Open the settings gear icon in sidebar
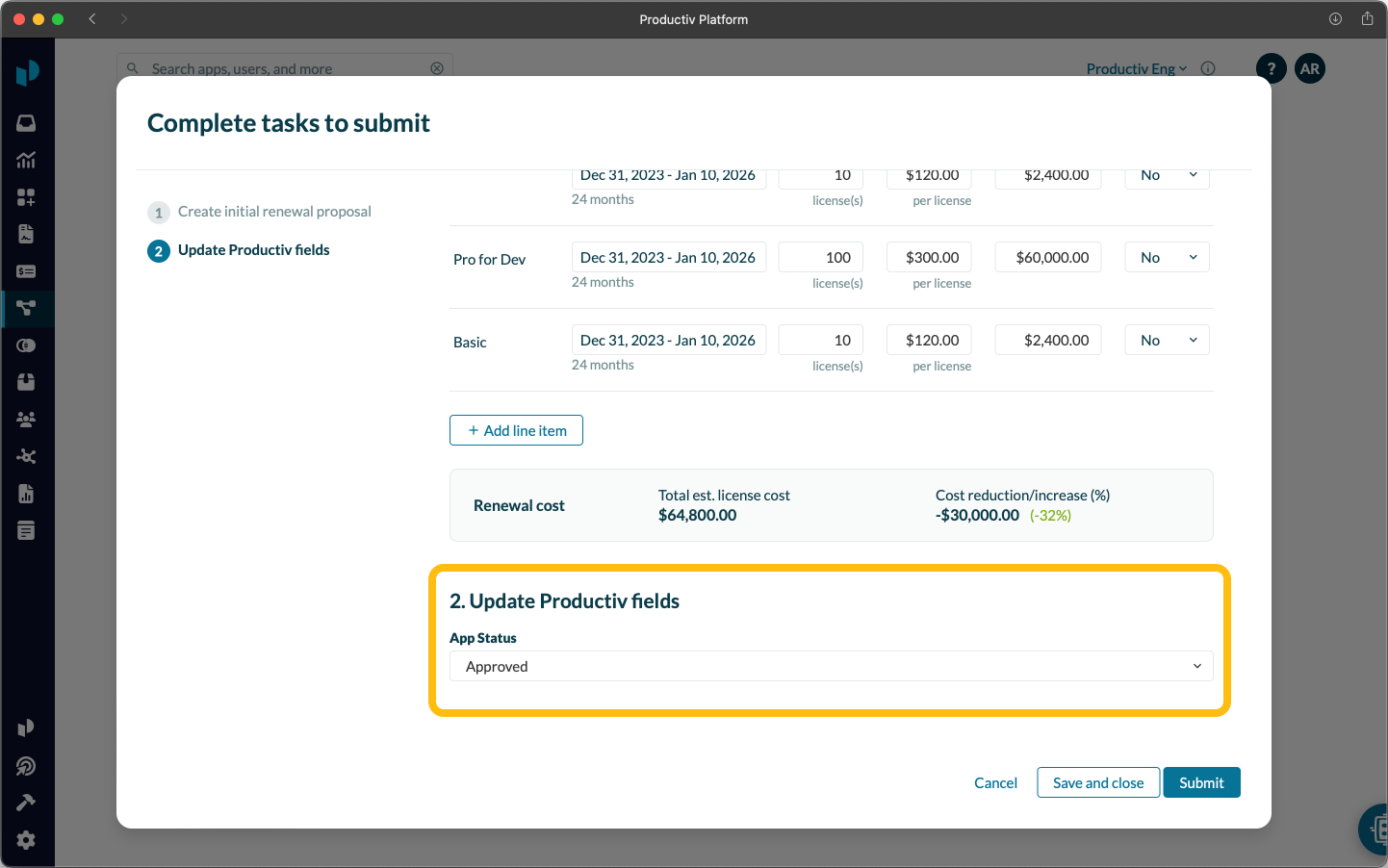1388x868 pixels. (26, 840)
